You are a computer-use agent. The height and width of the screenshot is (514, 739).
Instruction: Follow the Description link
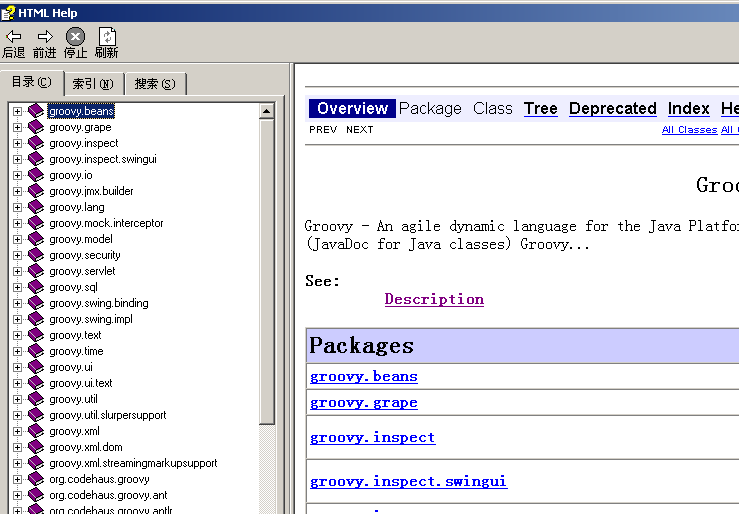[x=434, y=299]
